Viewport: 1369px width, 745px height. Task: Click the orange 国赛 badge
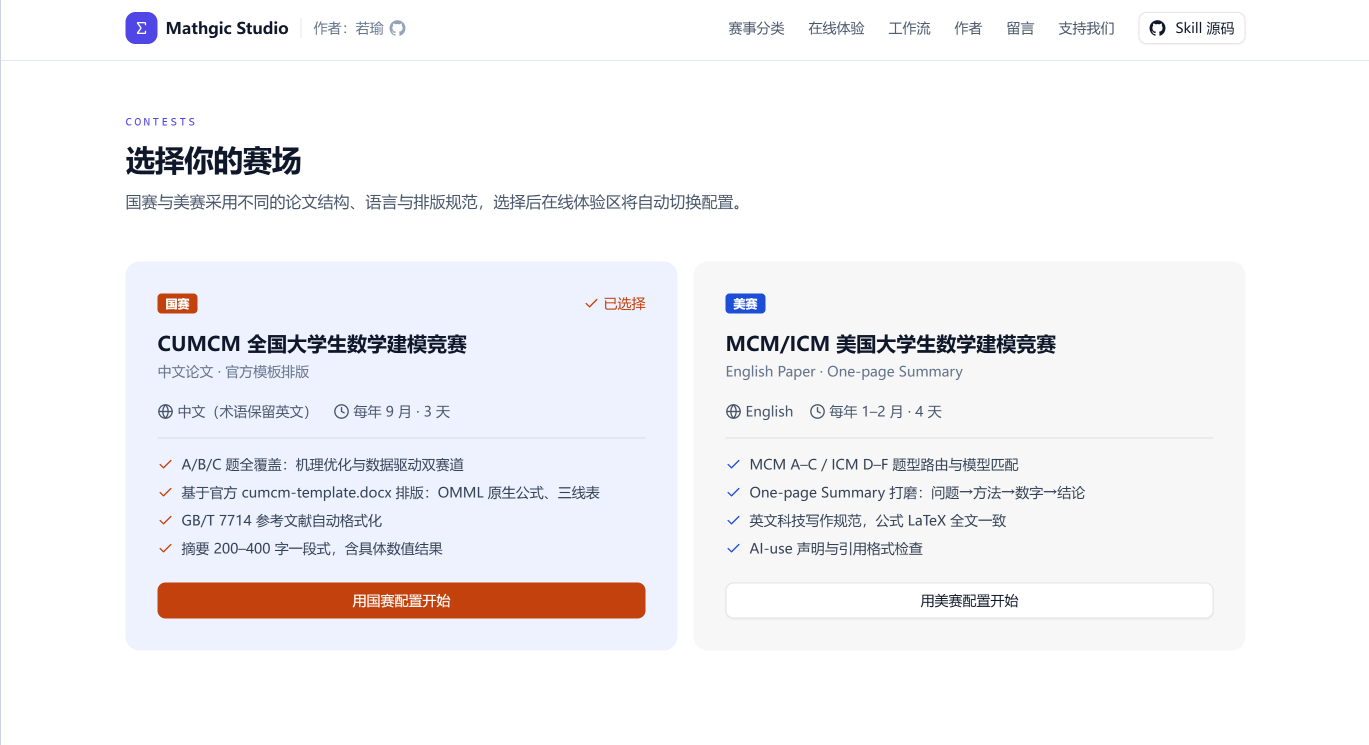[177, 304]
